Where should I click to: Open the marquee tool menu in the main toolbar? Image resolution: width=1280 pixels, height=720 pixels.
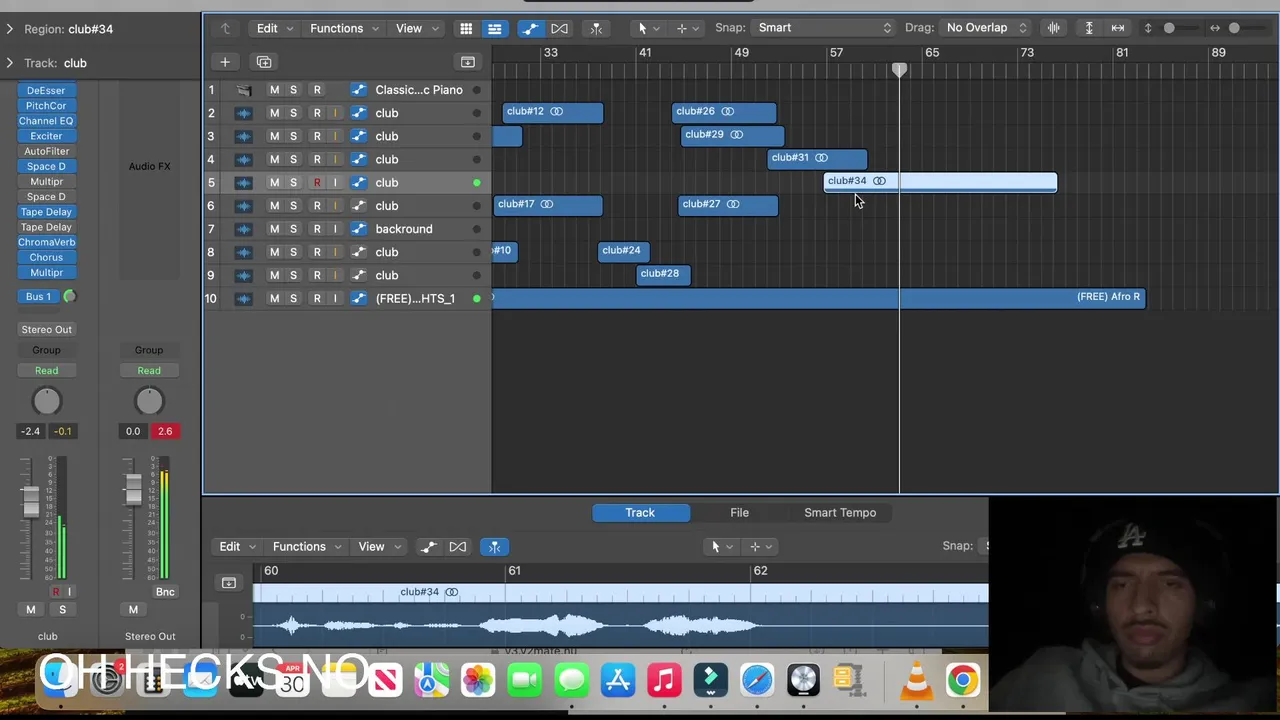tap(686, 28)
